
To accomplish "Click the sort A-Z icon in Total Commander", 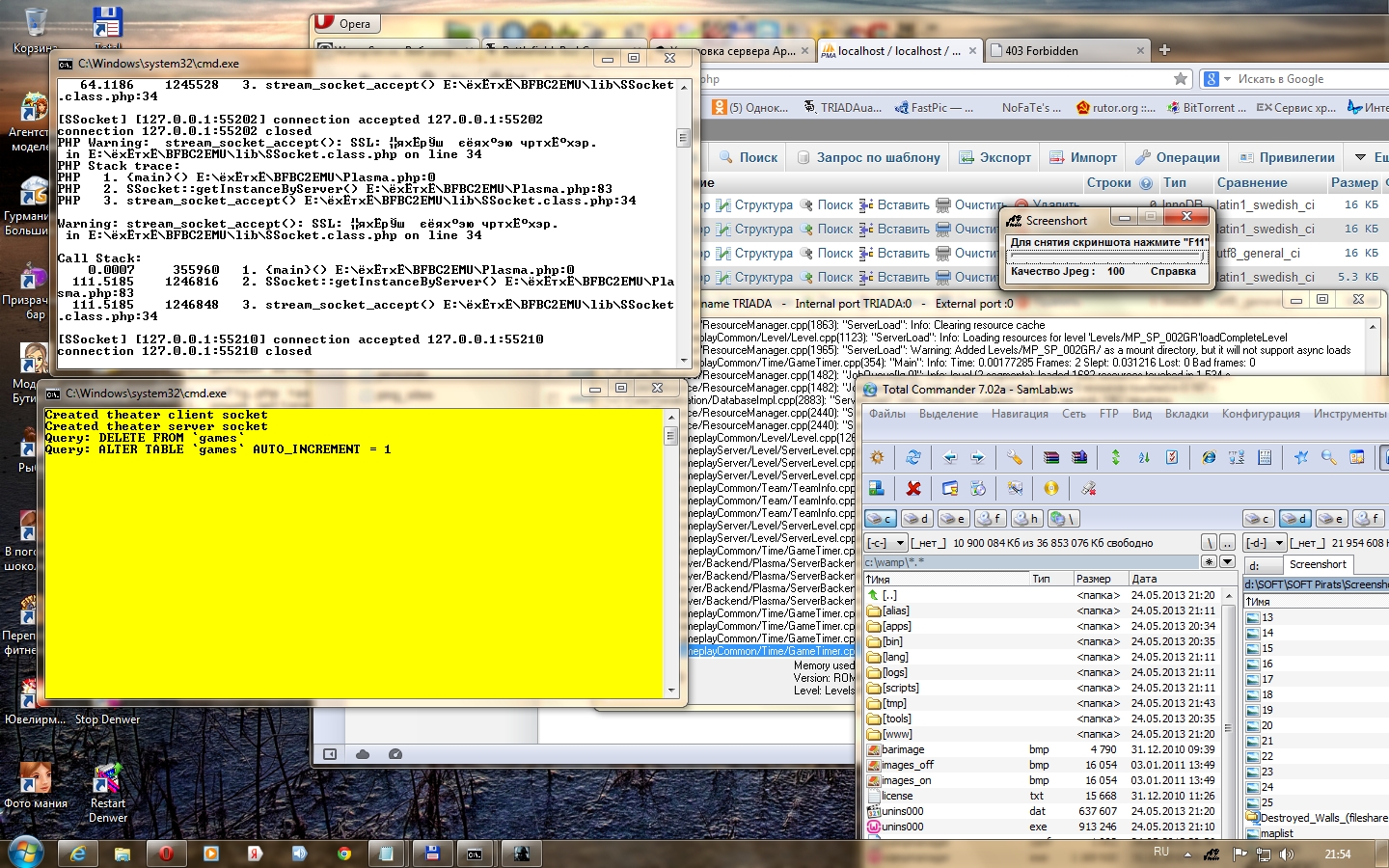I will point(1144,457).
